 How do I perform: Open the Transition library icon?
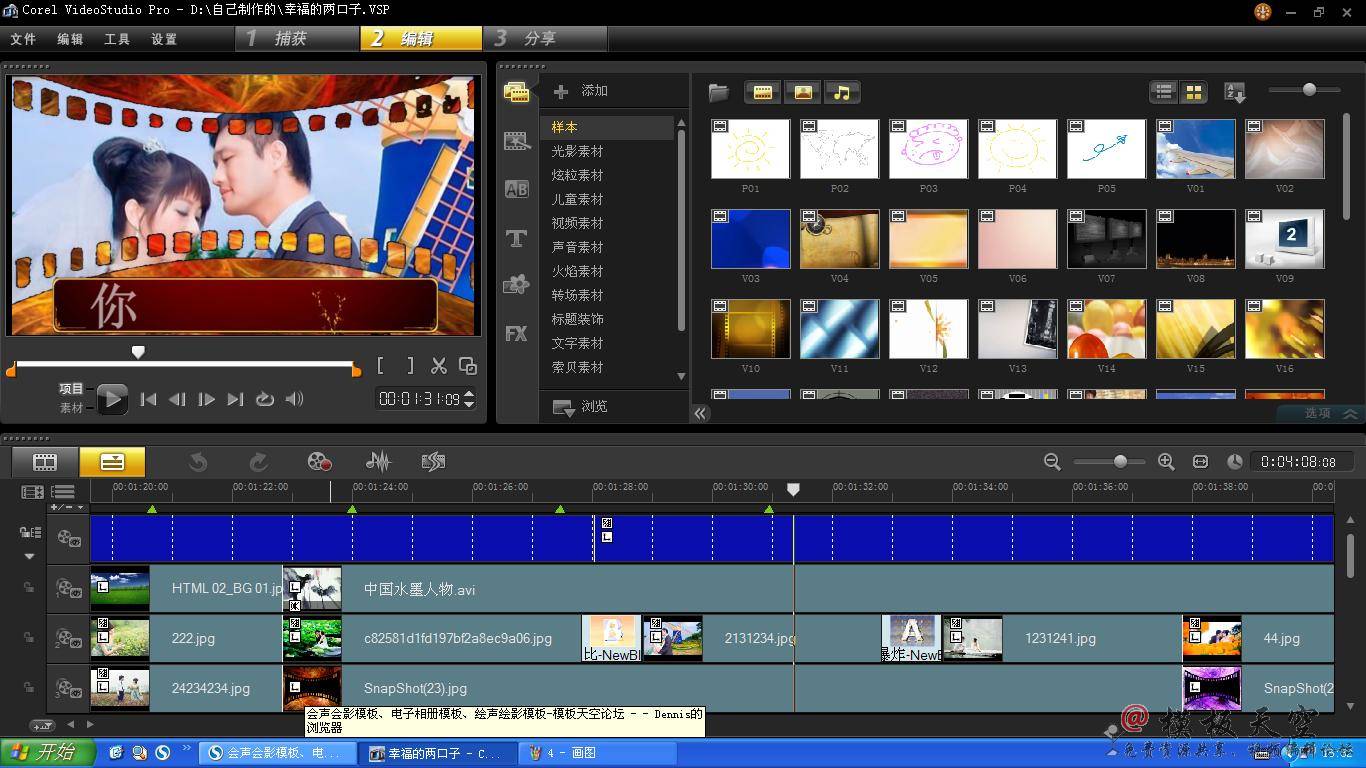point(516,141)
